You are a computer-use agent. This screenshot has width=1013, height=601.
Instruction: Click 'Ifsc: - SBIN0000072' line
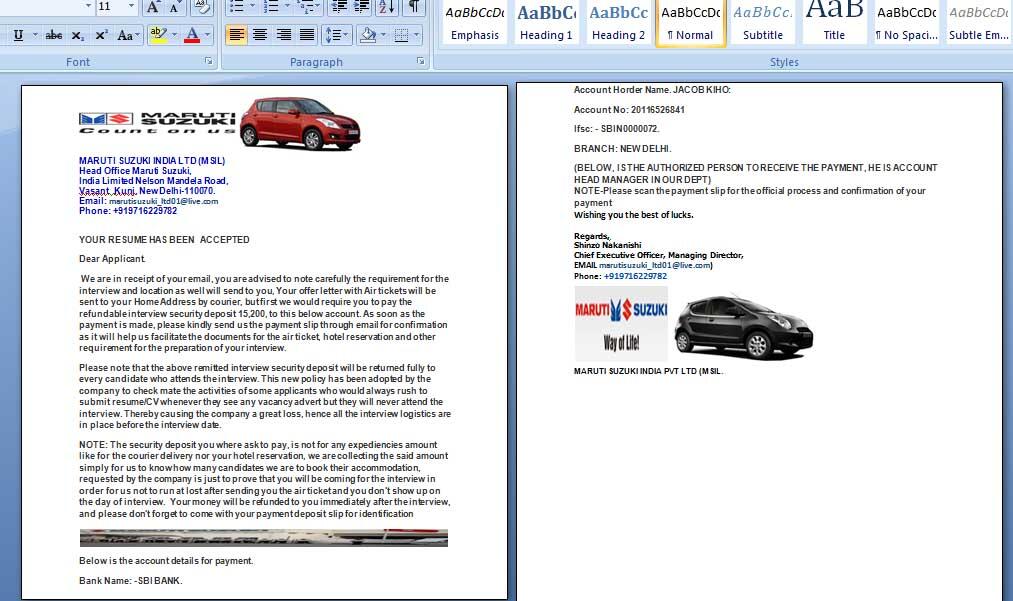tap(616, 129)
